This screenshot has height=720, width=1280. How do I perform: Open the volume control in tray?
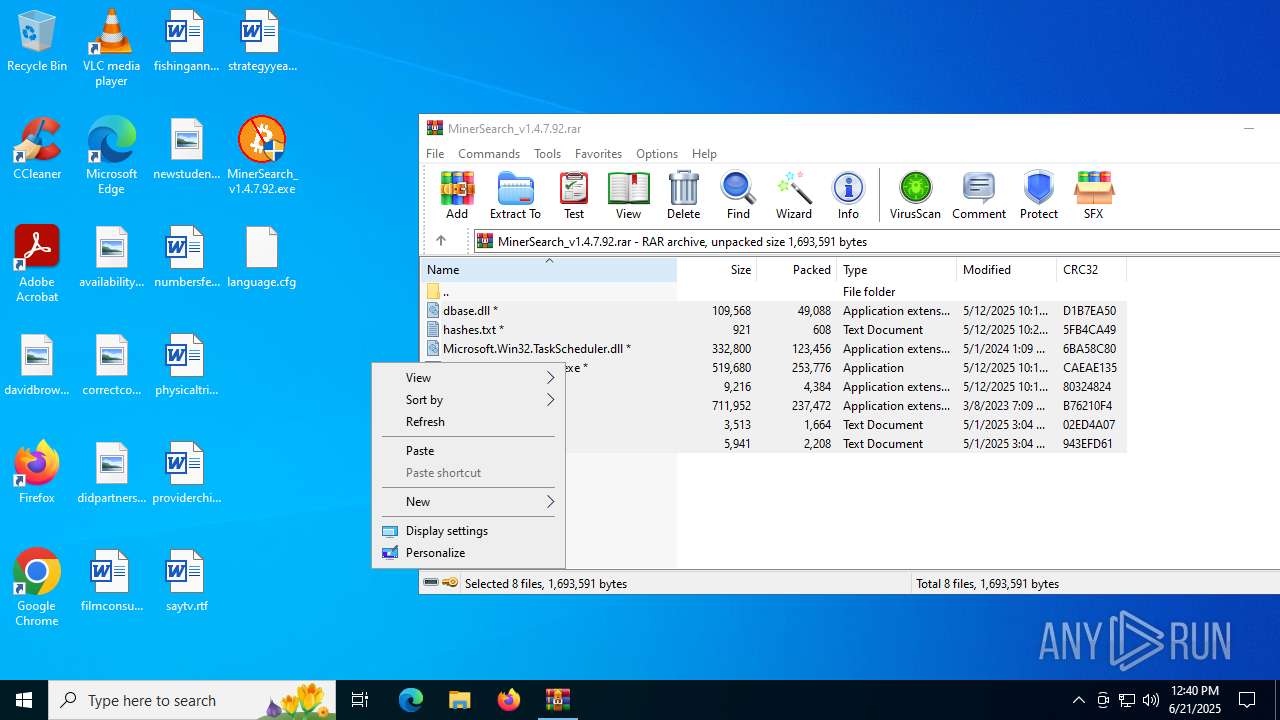1151,700
